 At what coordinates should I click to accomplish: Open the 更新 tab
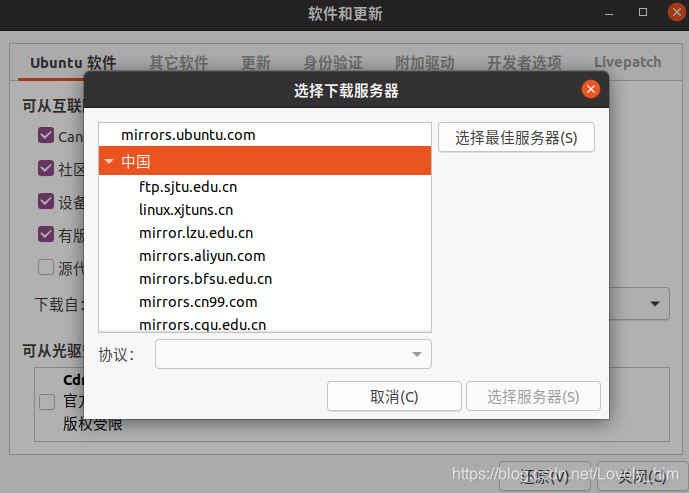(x=256, y=63)
